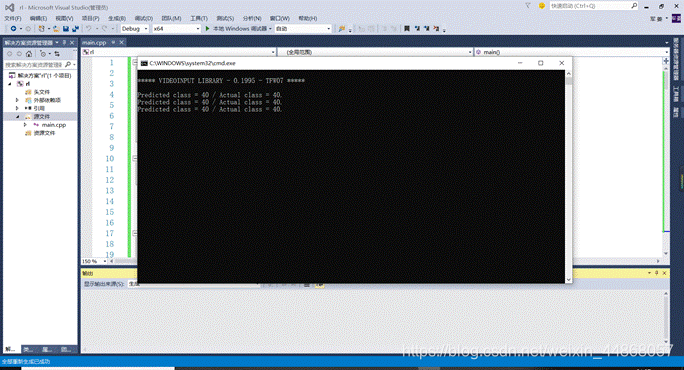Open the 调试(D) menu
The image size is (684, 370).
pyautogui.click(x=144, y=18)
